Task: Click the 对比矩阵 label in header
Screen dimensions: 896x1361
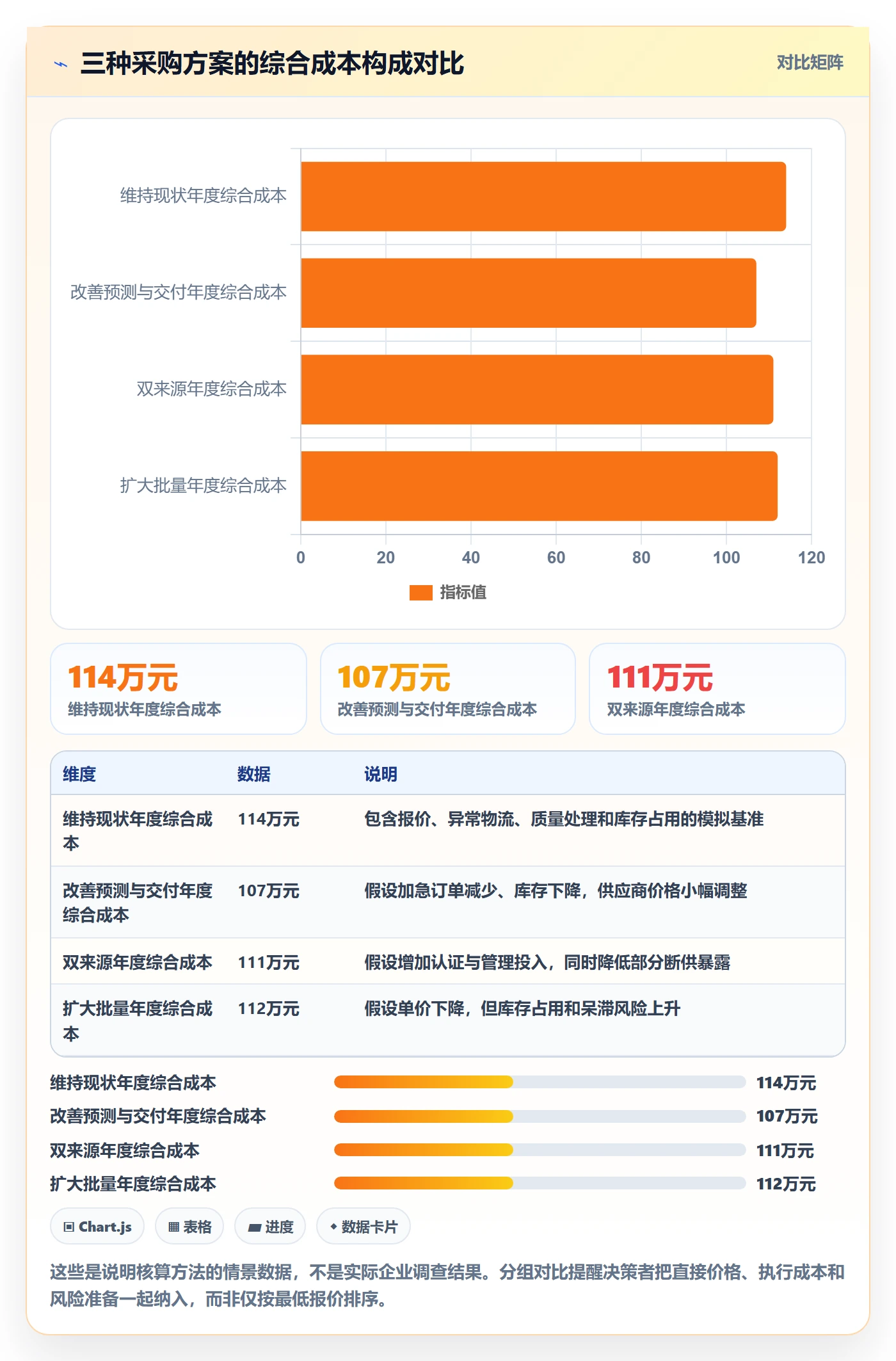Action: pos(810,62)
